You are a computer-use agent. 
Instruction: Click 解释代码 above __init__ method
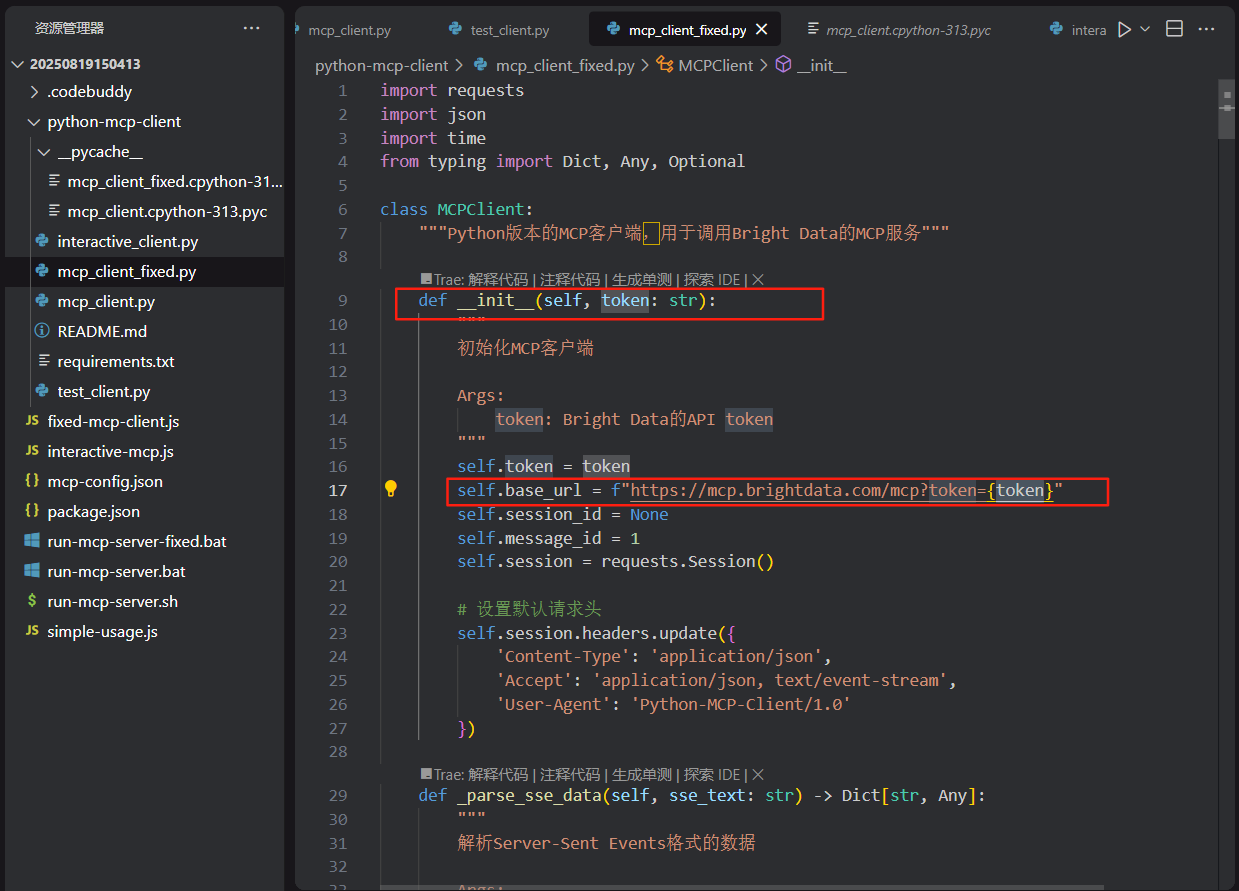498,280
